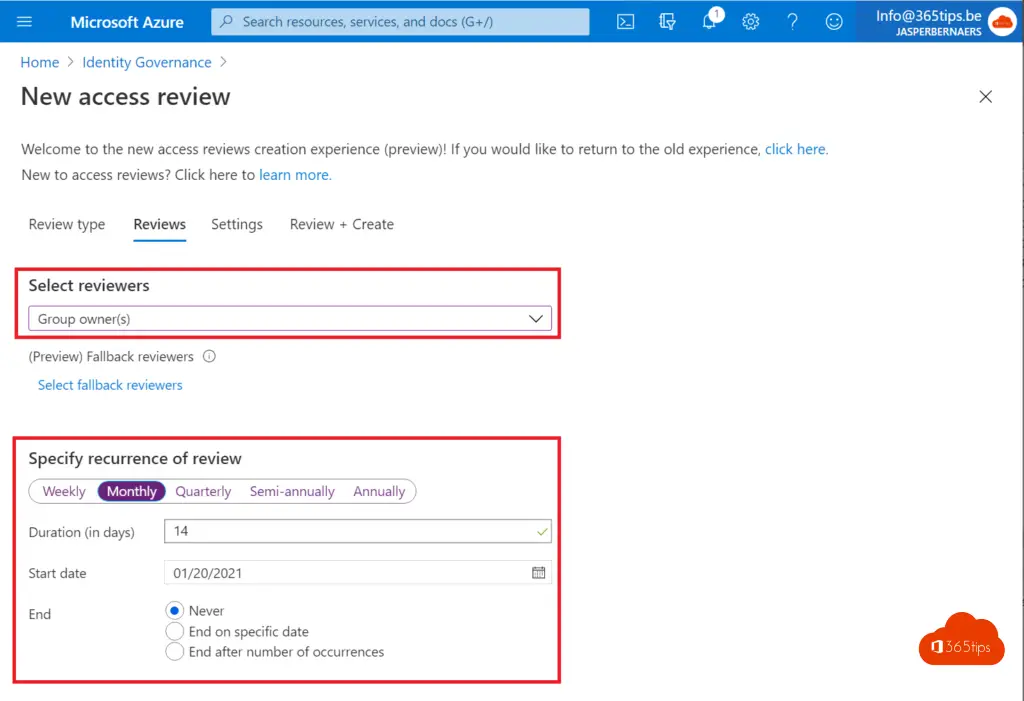This screenshot has height=701, width=1024.
Task: Expand the Group owner(s) reviewers dropdown
Action: pyautogui.click(x=290, y=319)
